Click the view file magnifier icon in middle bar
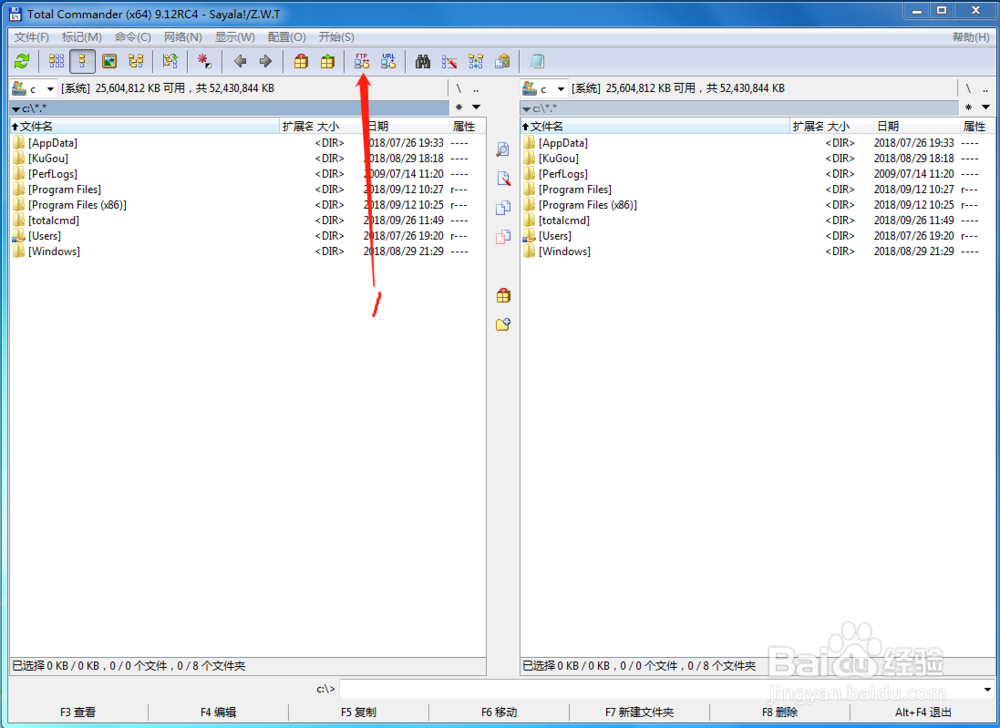1000x728 pixels. 503,150
